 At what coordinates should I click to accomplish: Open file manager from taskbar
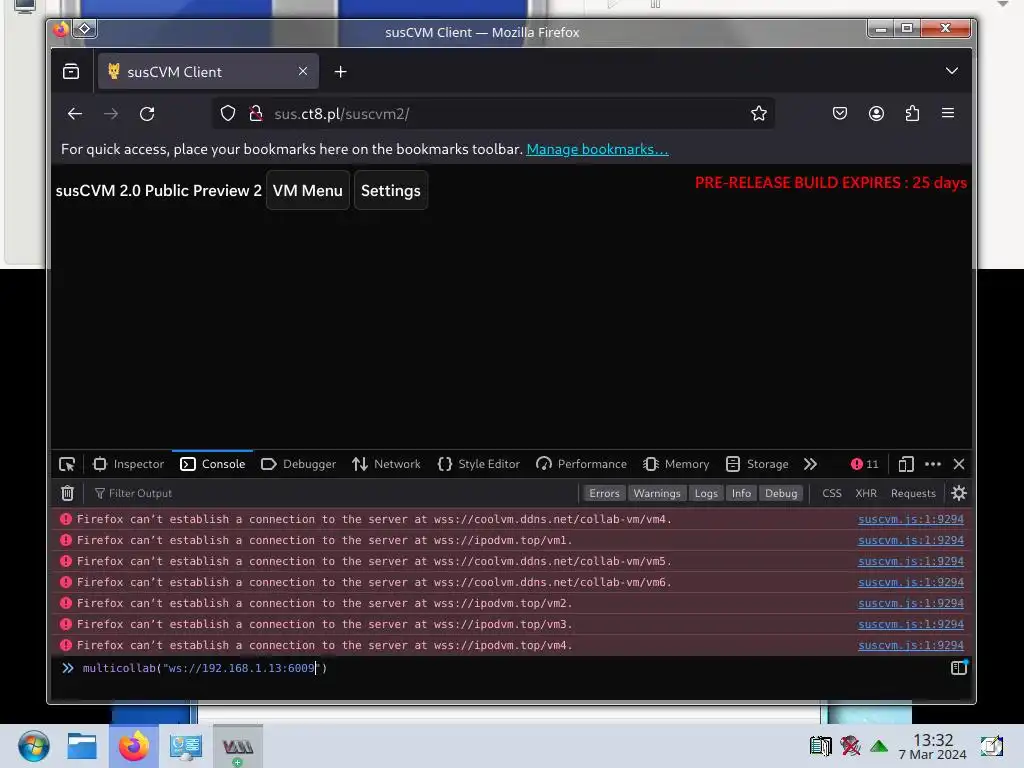click(x=82, y=746)
